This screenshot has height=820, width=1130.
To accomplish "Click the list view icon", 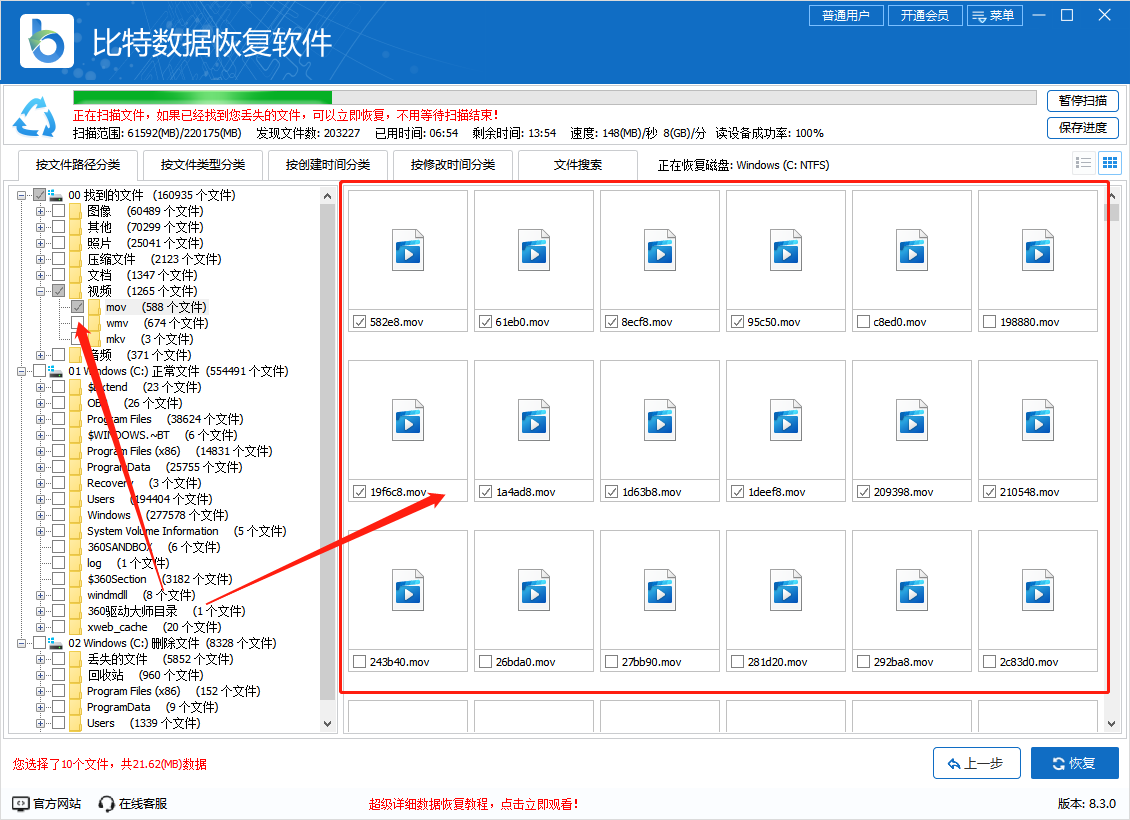I will (x=1083, y=163).
